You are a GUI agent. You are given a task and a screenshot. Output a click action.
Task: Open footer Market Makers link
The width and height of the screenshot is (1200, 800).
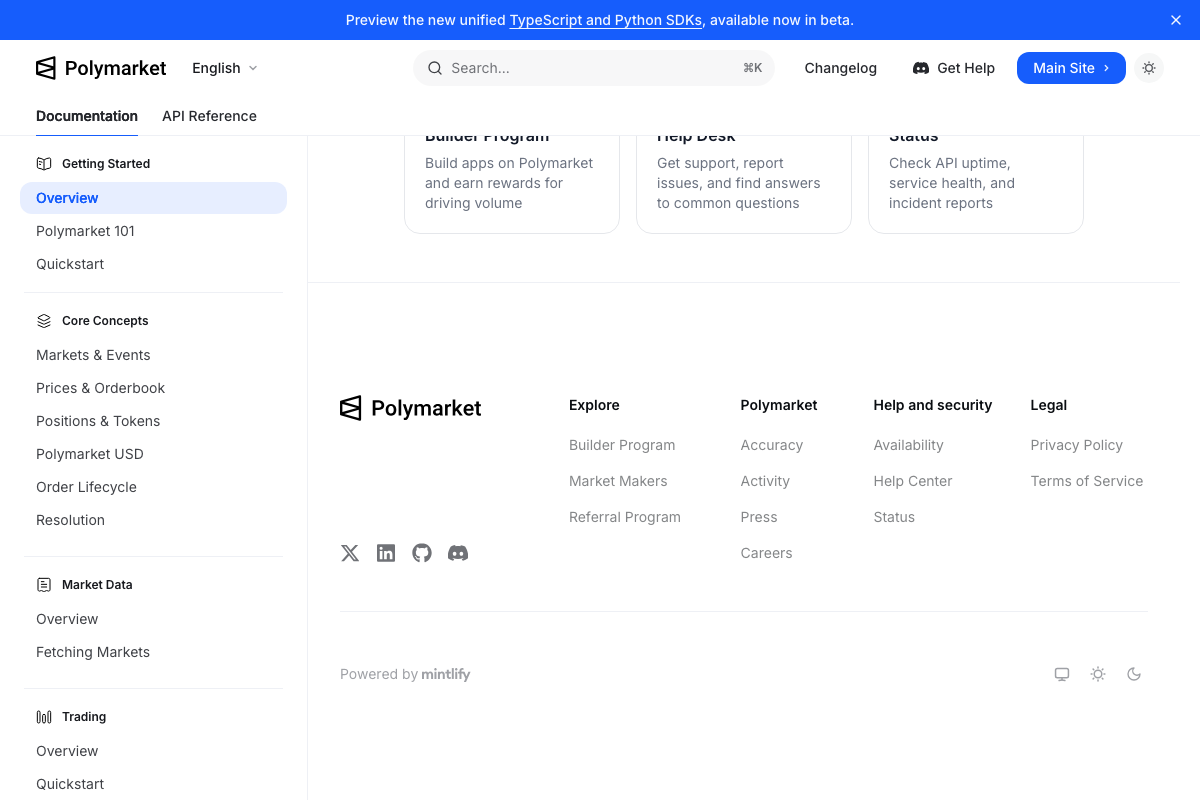point(618,481)
